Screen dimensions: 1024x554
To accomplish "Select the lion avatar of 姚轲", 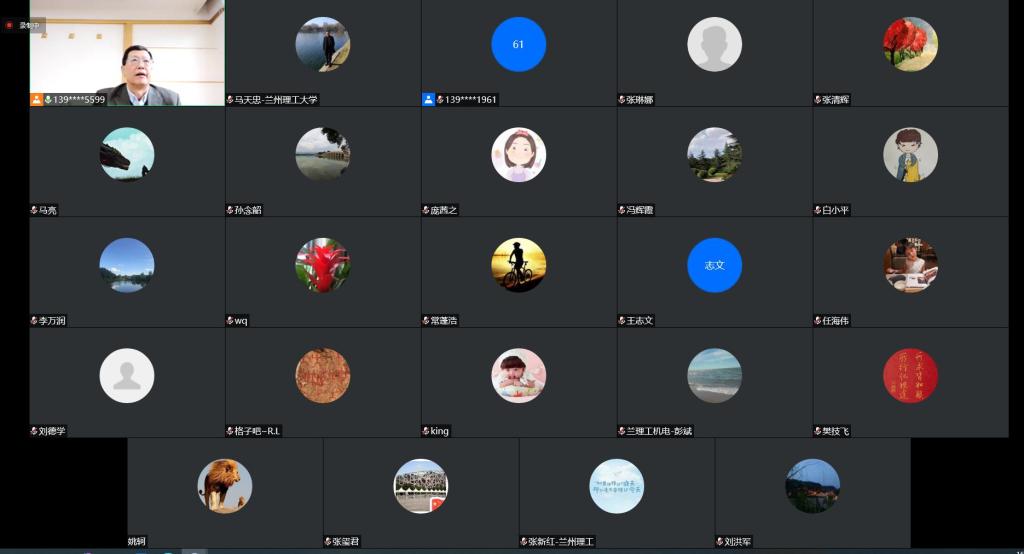I will [x=225, y=486].
